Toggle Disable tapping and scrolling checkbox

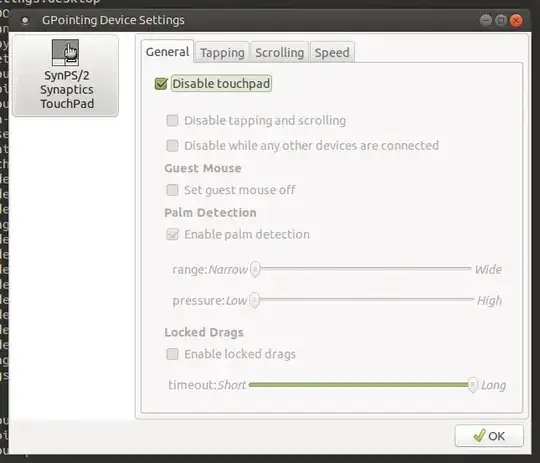[172, 121]
